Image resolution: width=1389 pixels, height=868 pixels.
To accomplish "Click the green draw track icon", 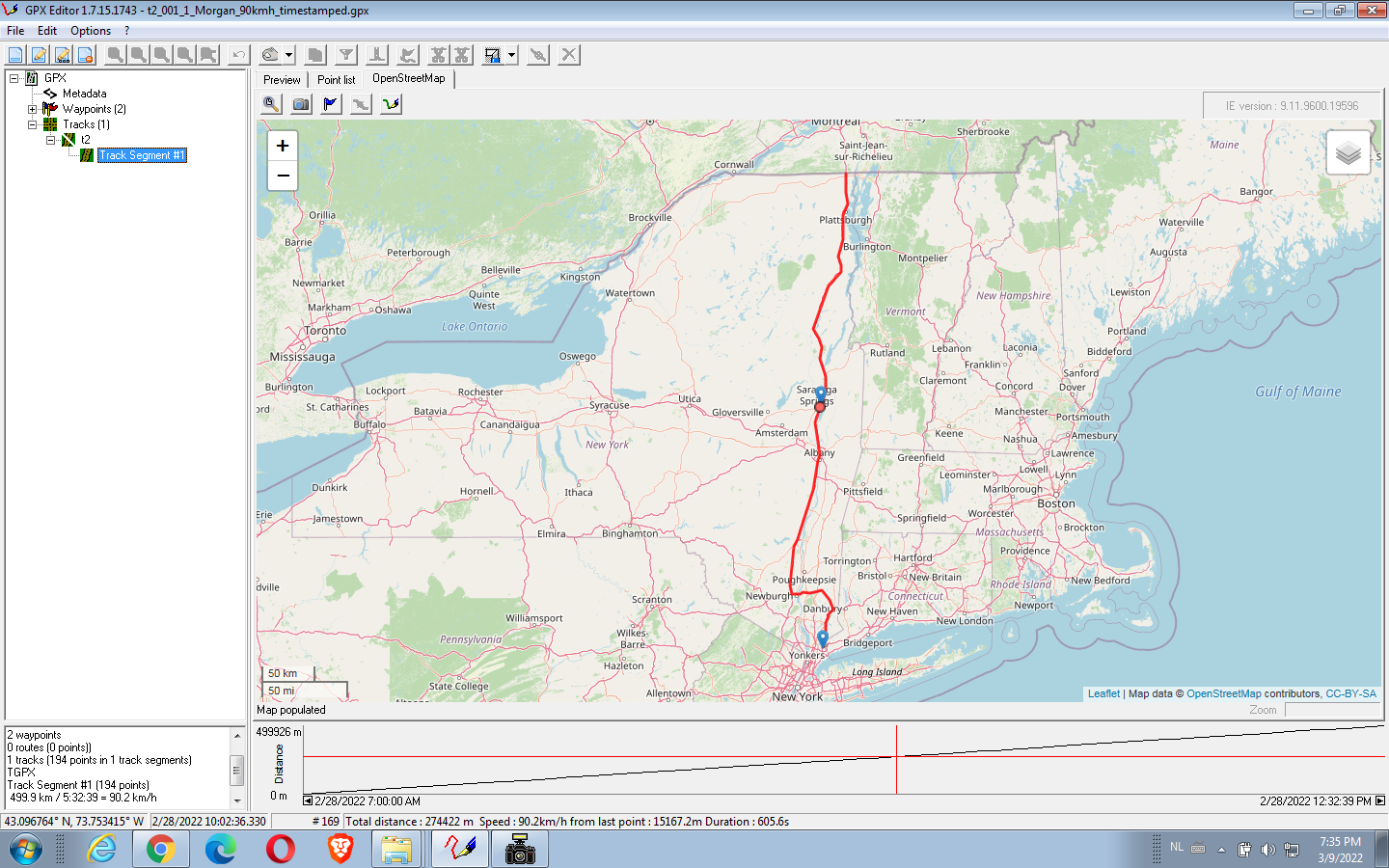I will click(x=391, y=104).
